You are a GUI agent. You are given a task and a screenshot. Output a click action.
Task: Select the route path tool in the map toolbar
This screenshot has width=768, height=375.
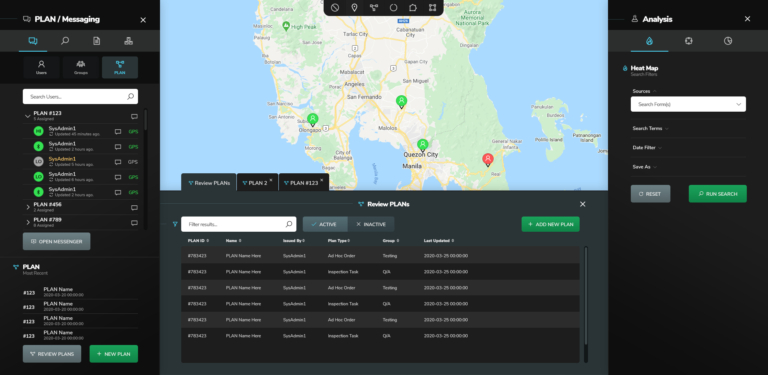374,7
